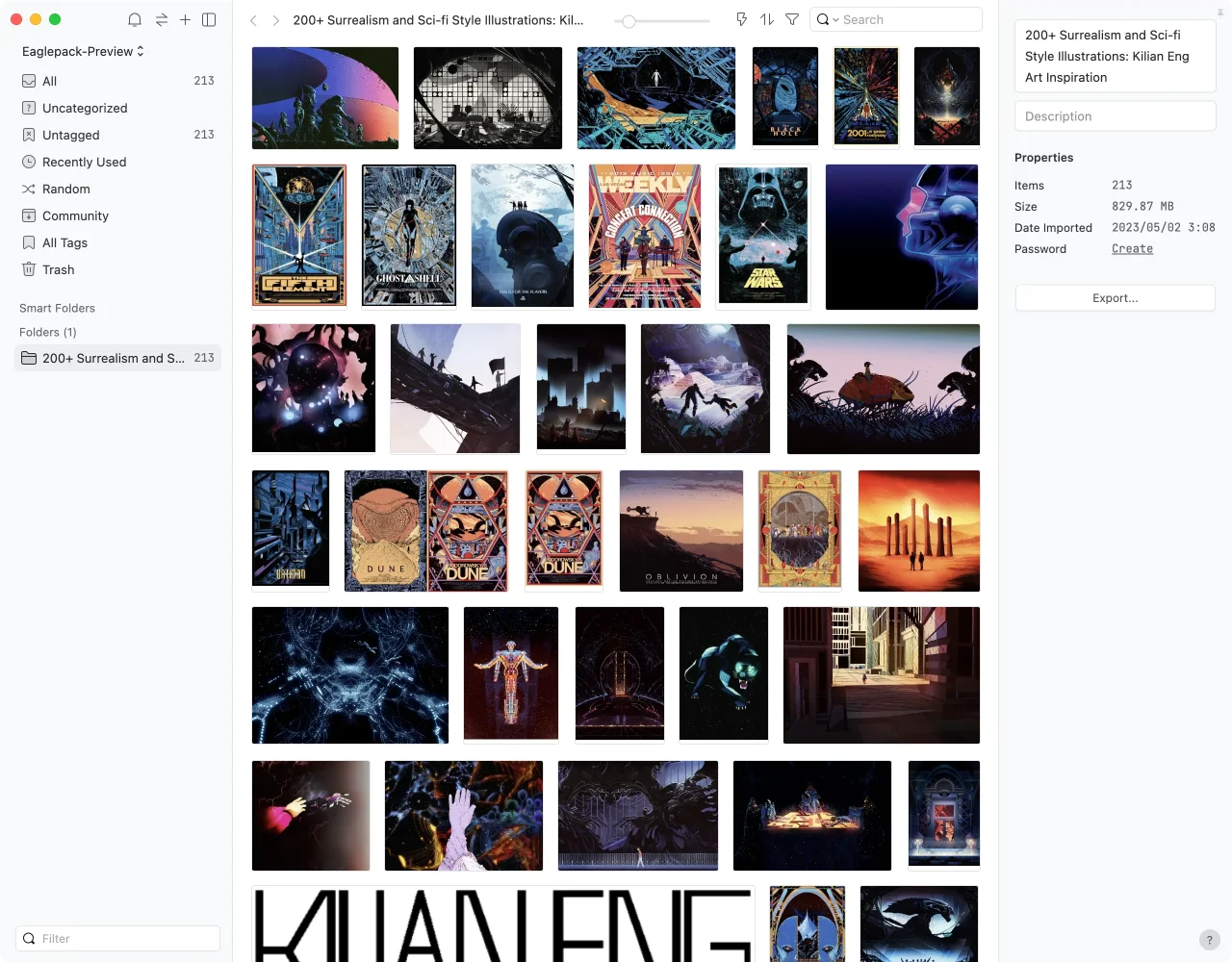This screenshot has width=1232, height=962.
Task: Open the Ghost in the Shell poster
Action: pos(409,236)
